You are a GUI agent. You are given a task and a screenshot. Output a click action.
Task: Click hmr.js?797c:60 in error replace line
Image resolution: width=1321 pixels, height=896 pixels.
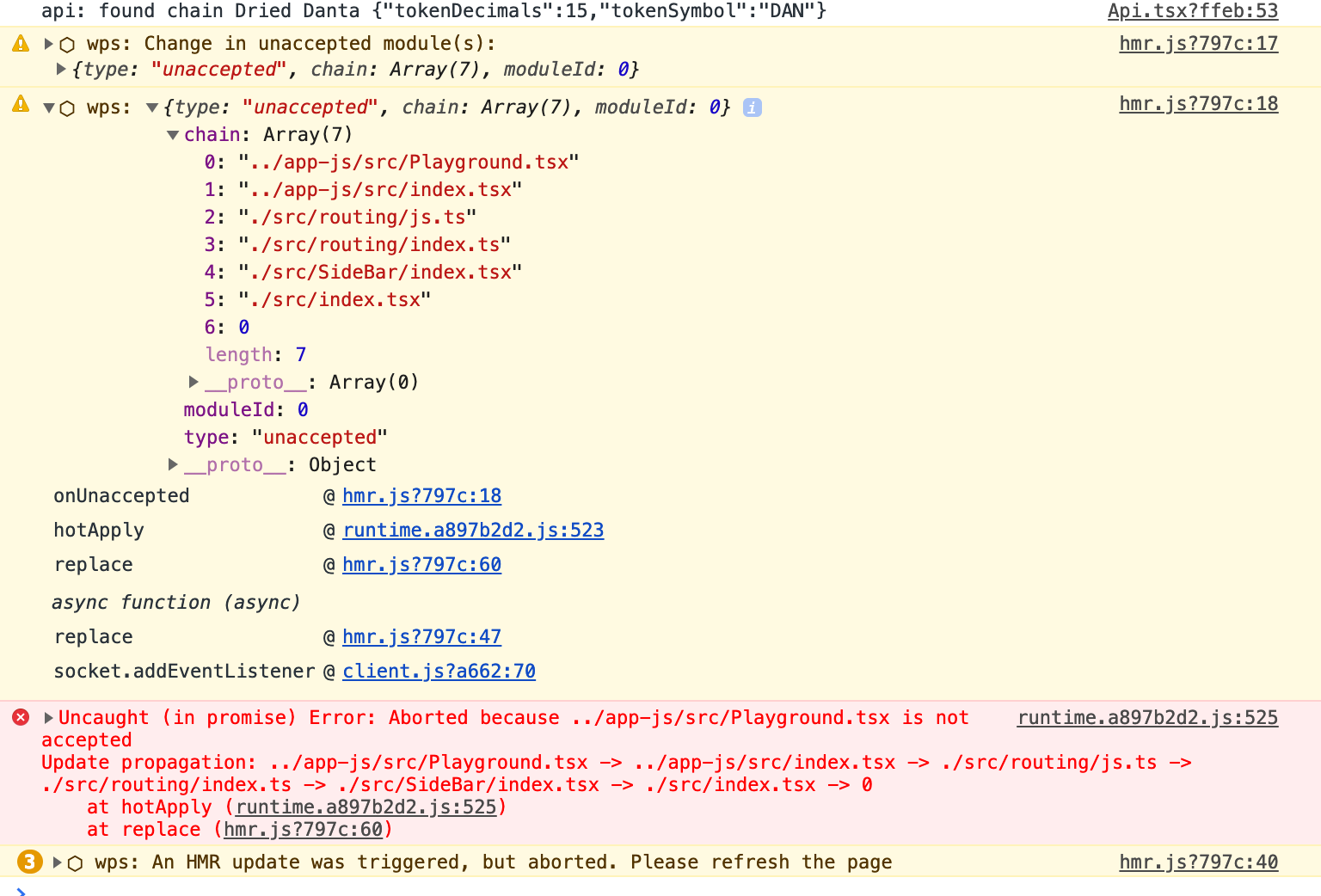click(304, 830)
